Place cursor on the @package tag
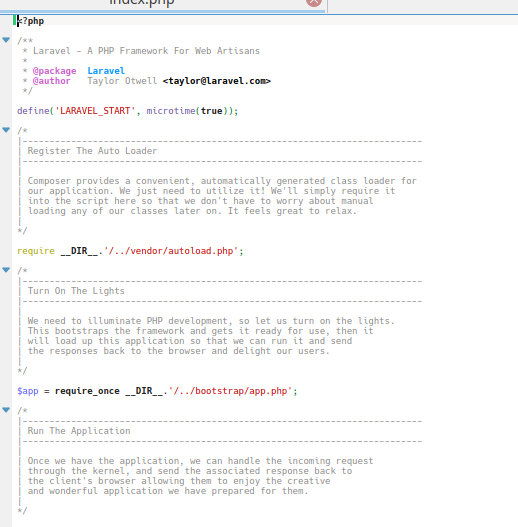 coord(54,71)
